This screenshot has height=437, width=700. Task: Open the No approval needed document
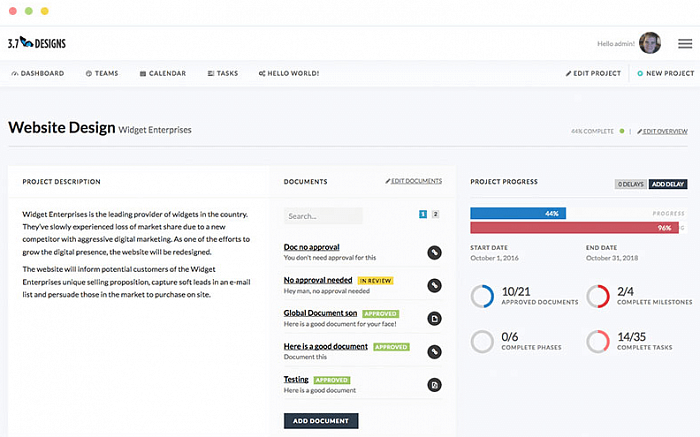(x=318, y=280)
